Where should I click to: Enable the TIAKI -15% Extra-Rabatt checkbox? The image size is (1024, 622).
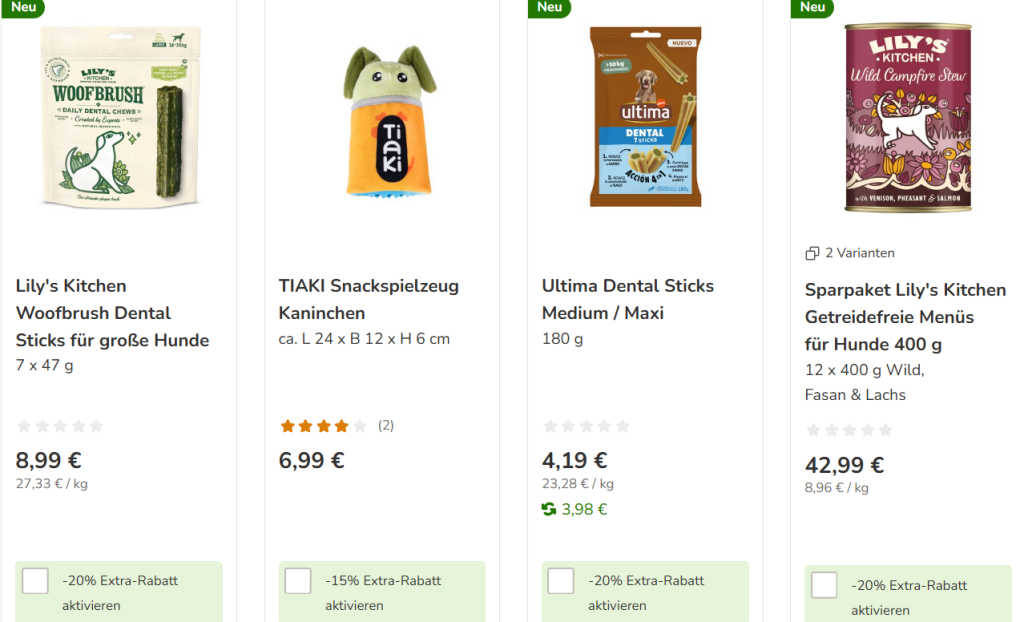[x=298, y=581]
